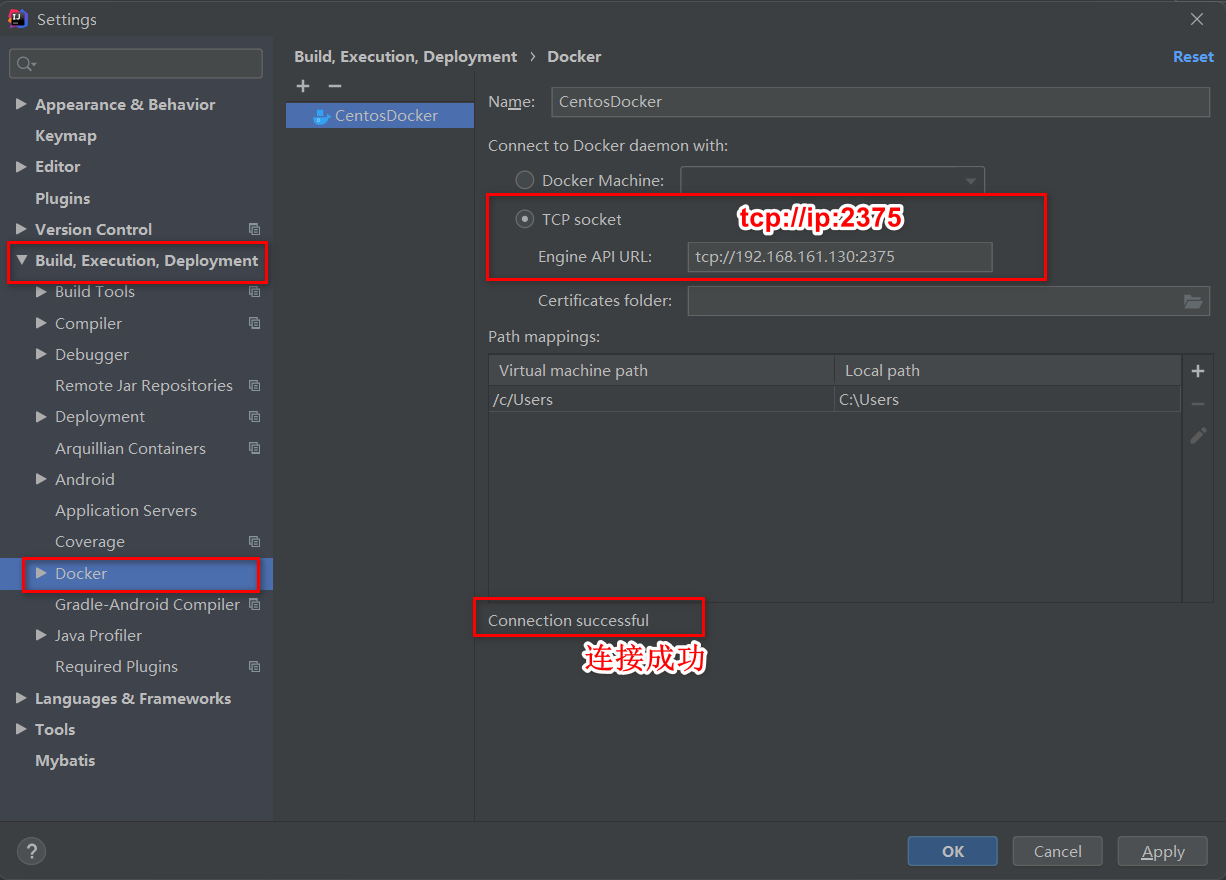
Task: Remove selected path mapping minus icon
Action: pos(1198,404)
